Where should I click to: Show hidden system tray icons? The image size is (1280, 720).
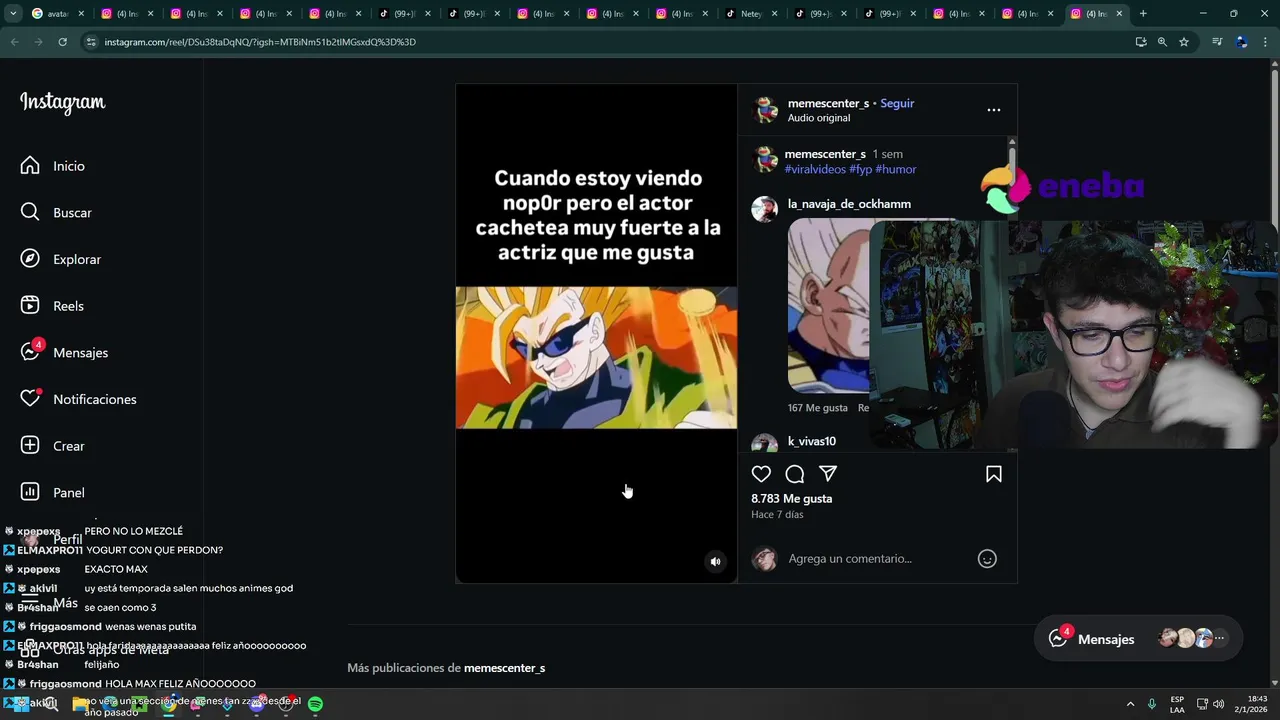[x=1130, y=704]
